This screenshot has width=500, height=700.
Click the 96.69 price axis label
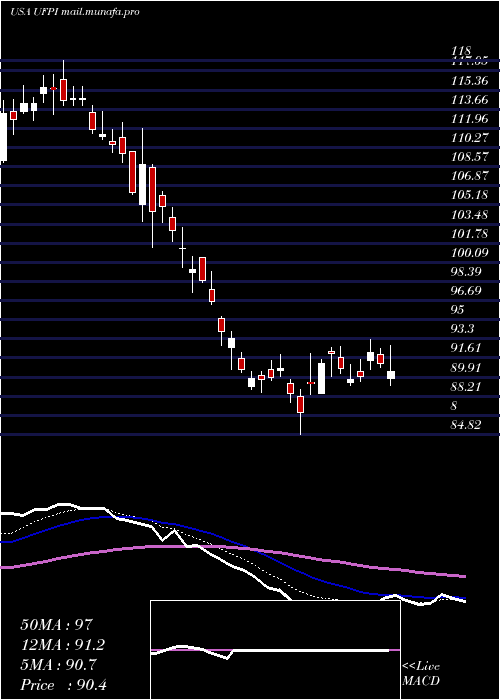tap(467, 291)
